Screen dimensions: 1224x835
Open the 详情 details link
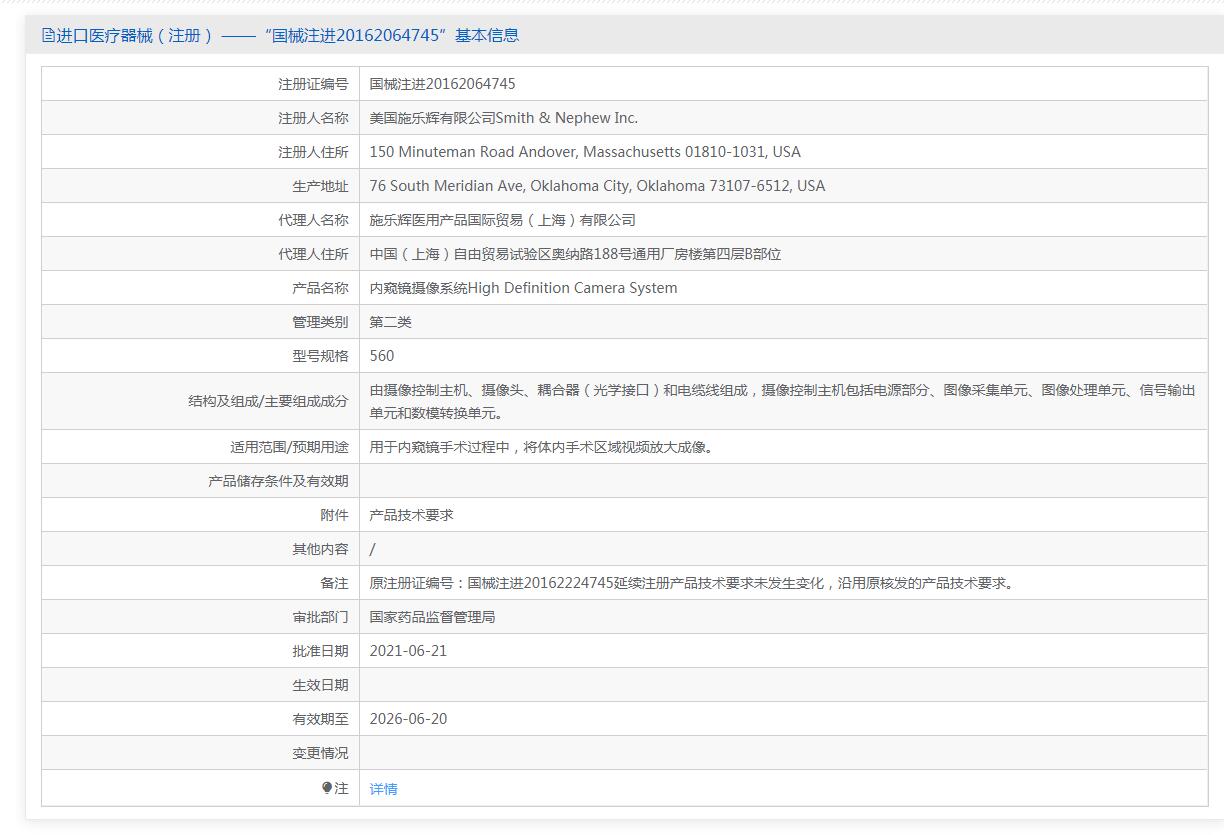[x=384, y=789]
